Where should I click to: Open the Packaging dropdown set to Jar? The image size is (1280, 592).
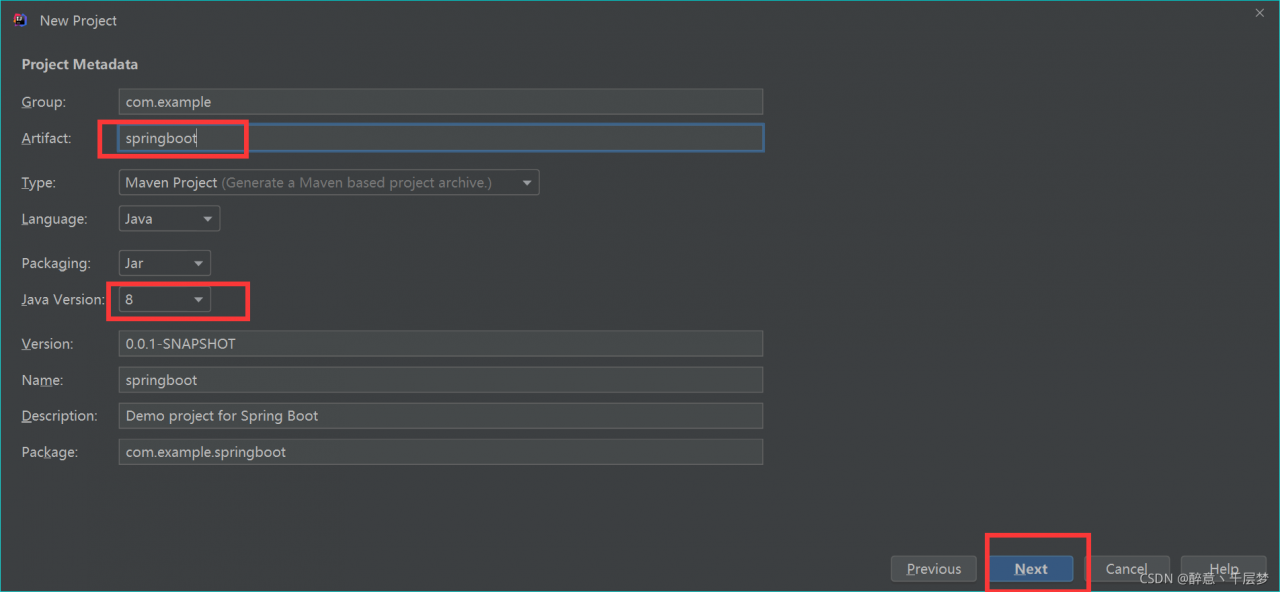164,264
